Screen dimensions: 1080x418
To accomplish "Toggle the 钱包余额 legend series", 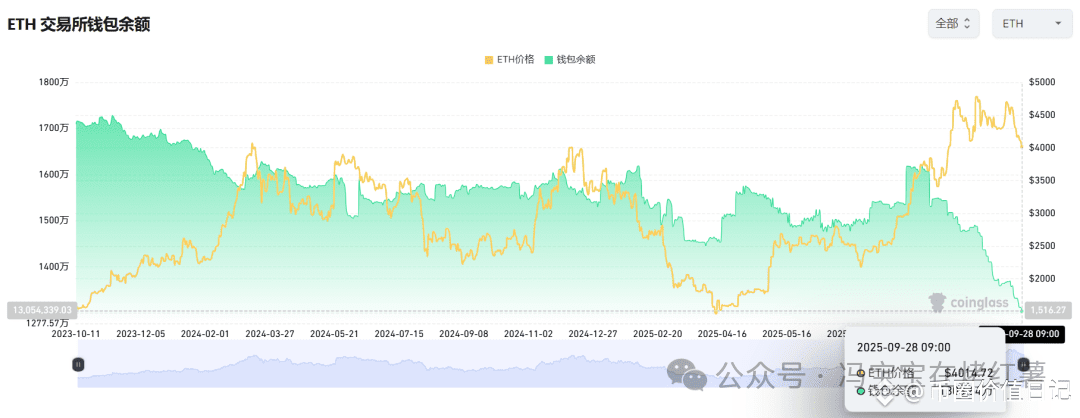I will pyautogui.click(x=570, y=59).
